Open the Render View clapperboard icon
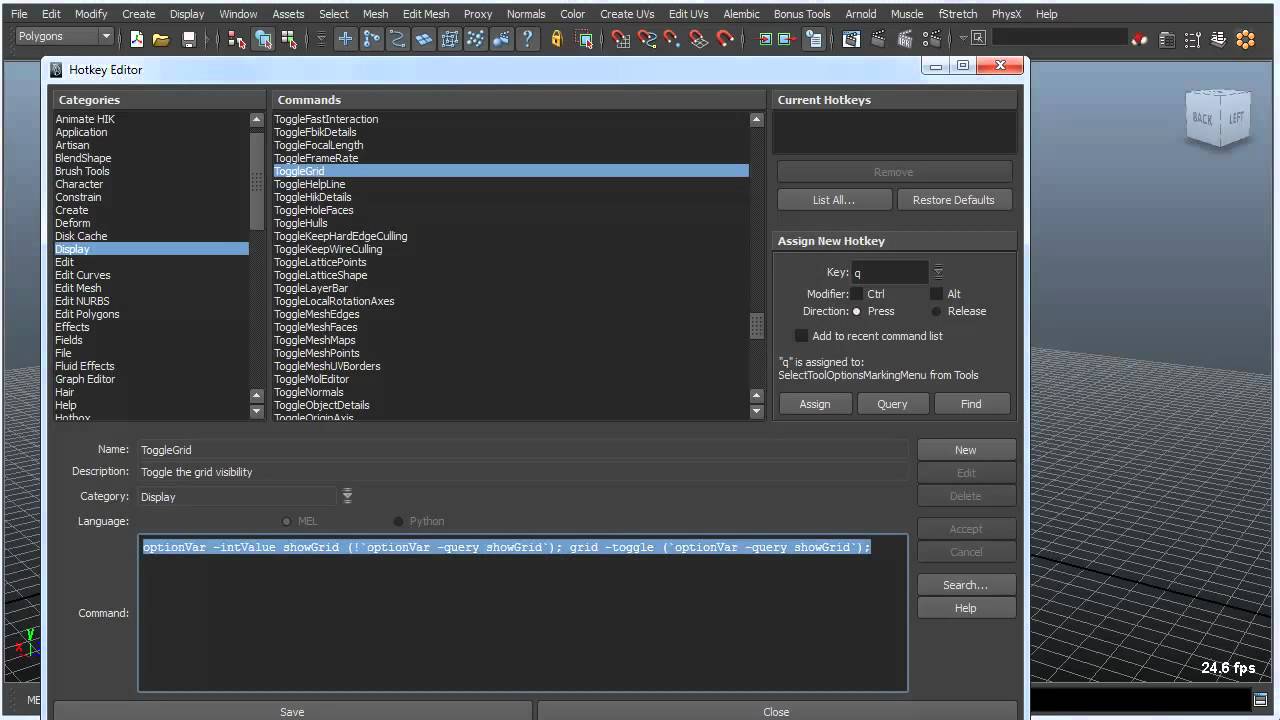Screen dimensions: 1280x720 851,39
